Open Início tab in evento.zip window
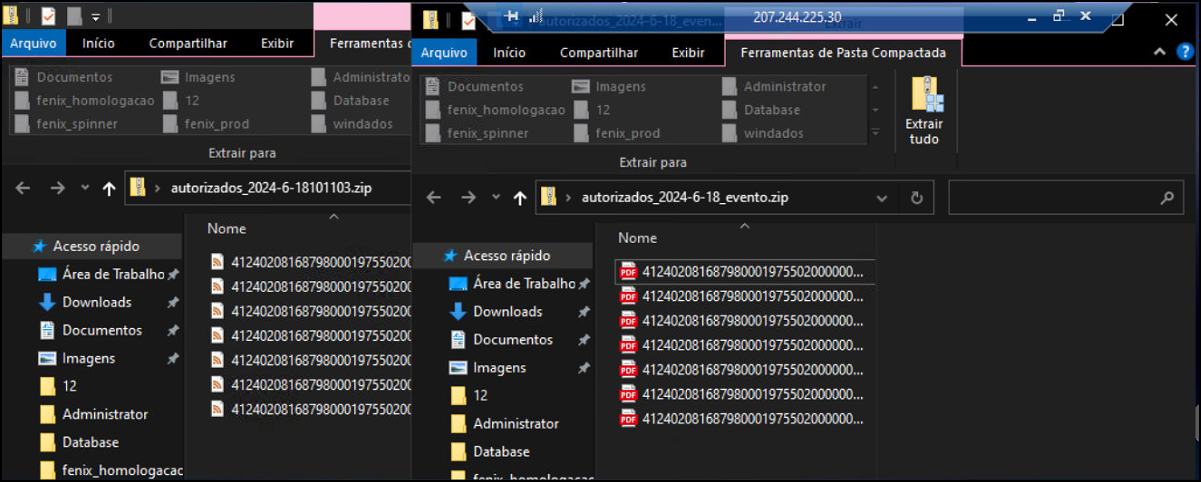 (509, 53)
